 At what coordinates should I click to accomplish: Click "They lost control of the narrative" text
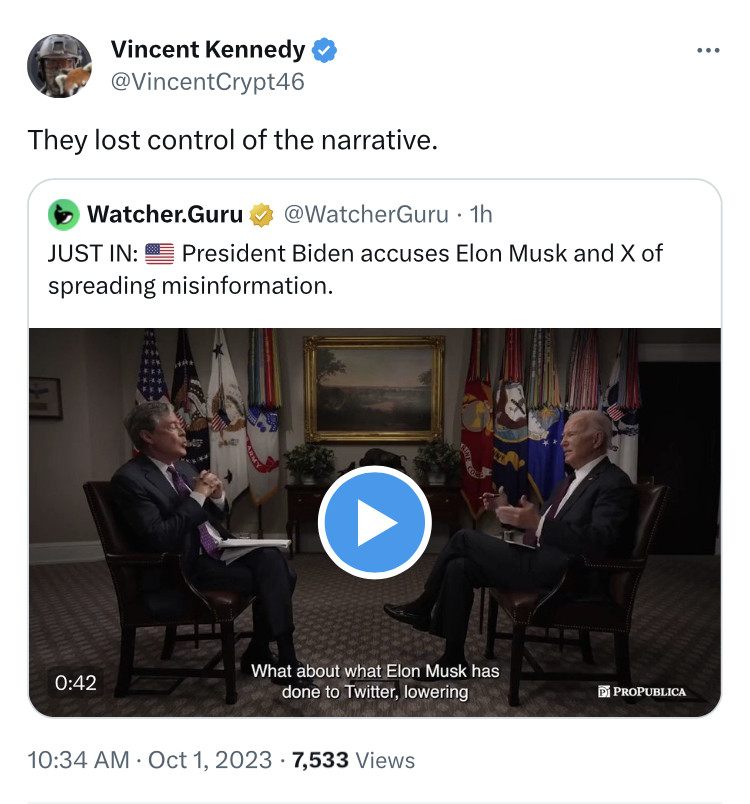pyautogui.click(x=233, y=139)
